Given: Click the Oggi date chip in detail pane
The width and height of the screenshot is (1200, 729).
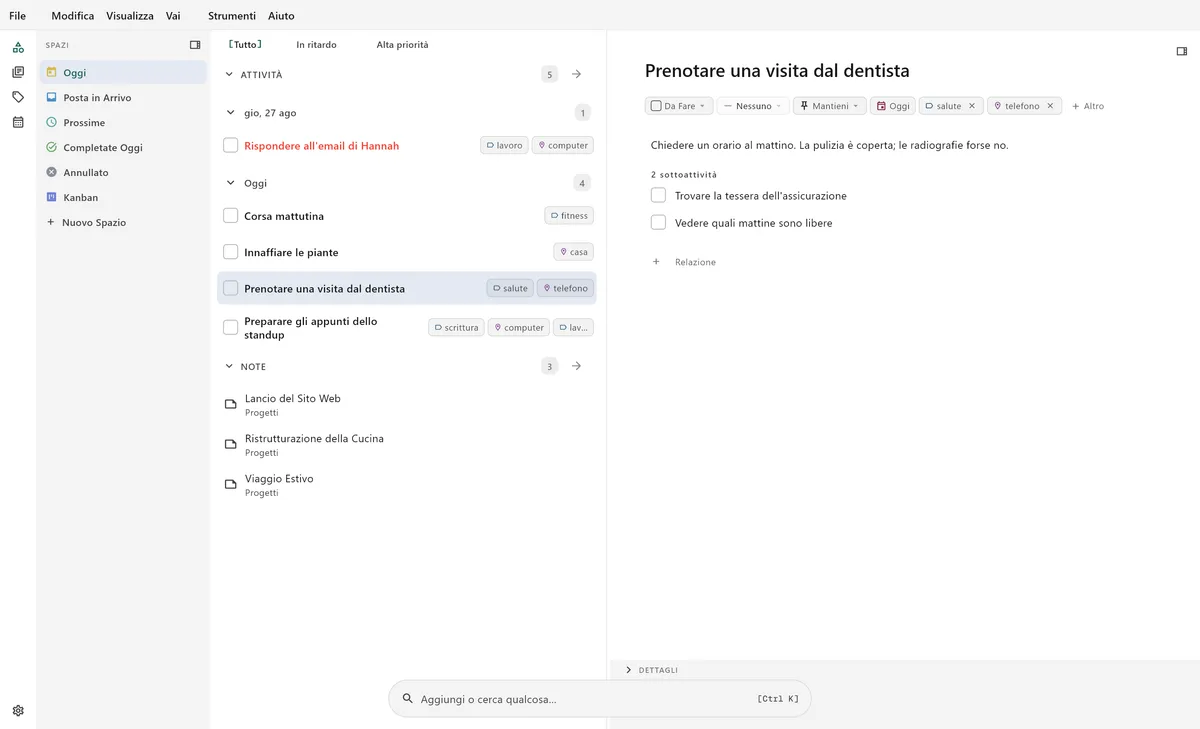Looking at the screenshot, I should pos(893,106).
